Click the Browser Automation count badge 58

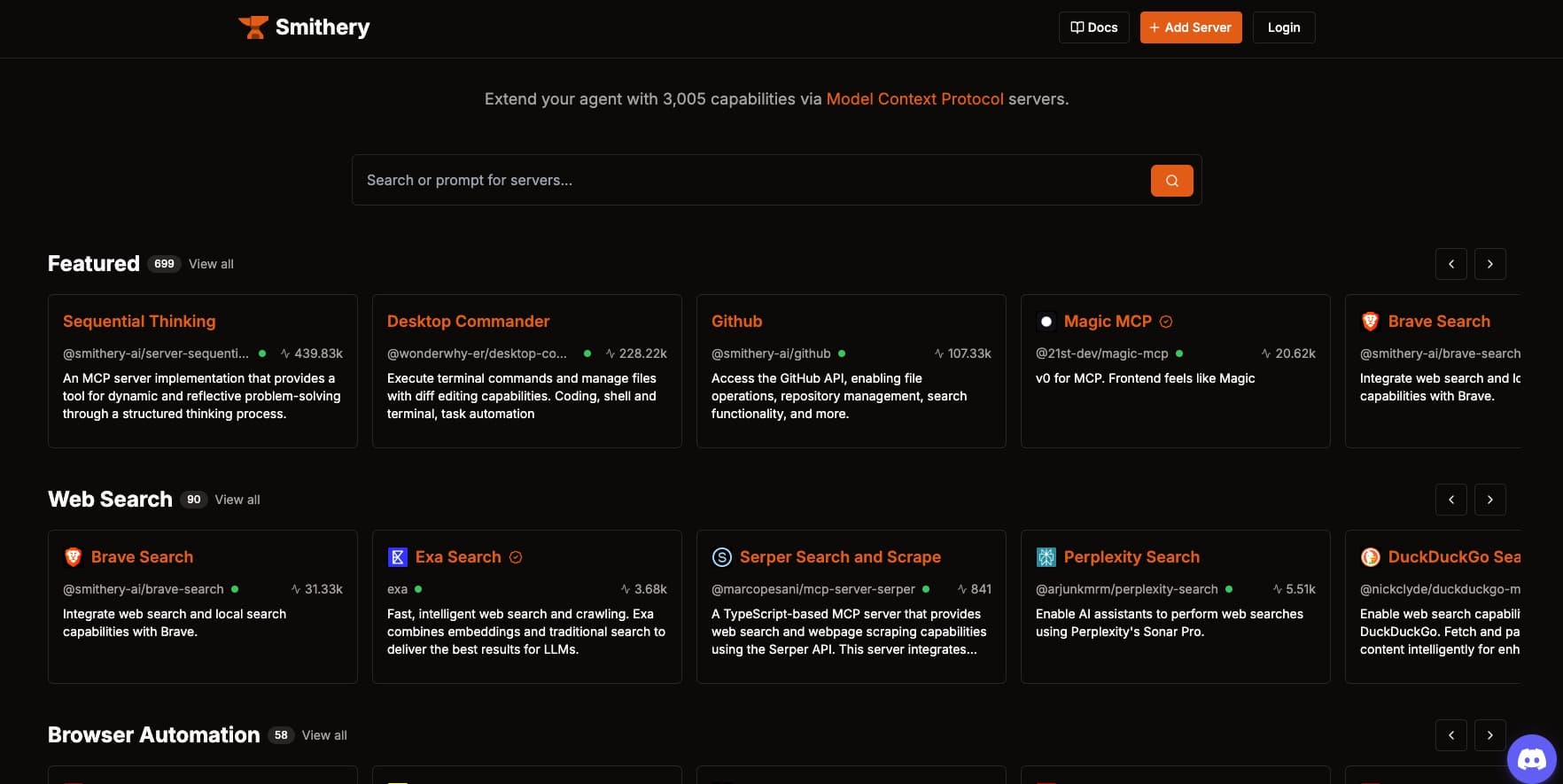tap(281, 735)
